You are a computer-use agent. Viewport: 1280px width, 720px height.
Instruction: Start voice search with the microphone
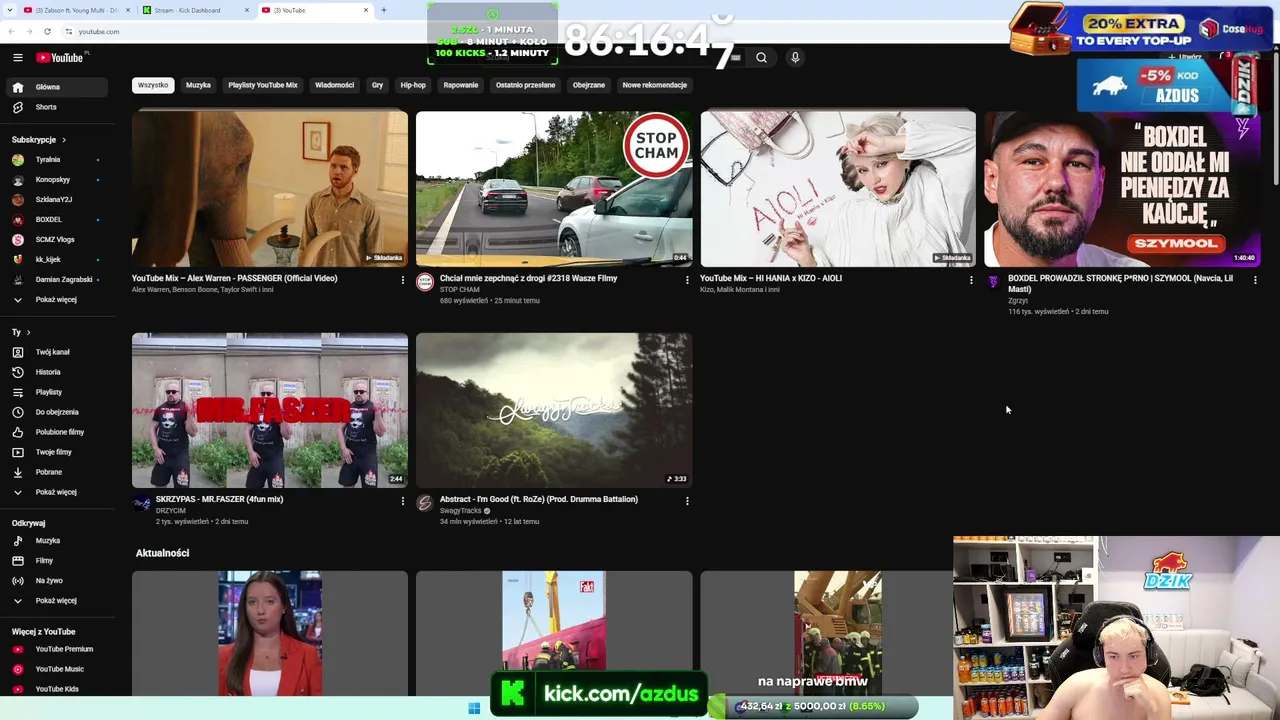click(x=795, y=58)
